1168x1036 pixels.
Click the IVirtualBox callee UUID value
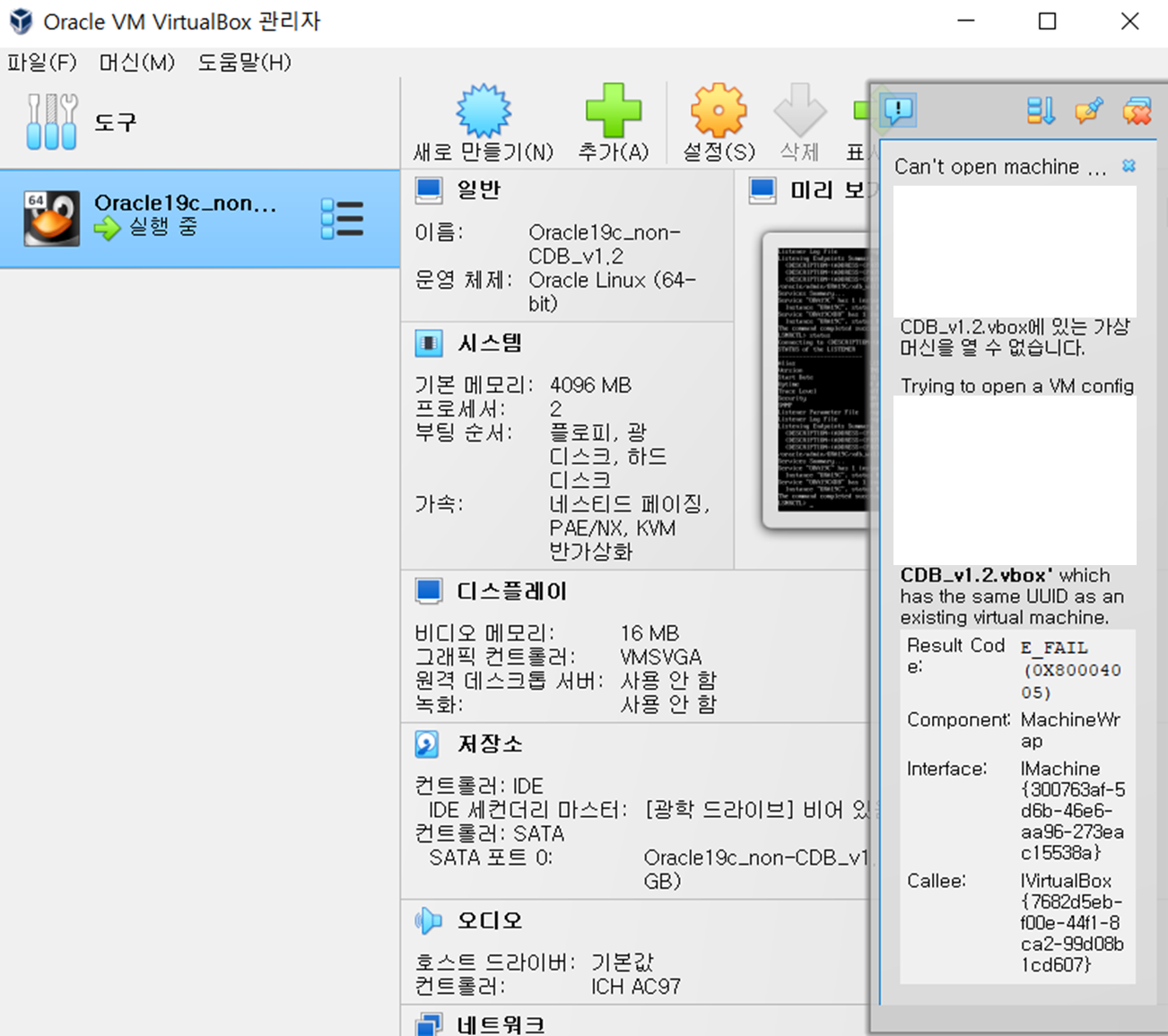coord(1072,923)
